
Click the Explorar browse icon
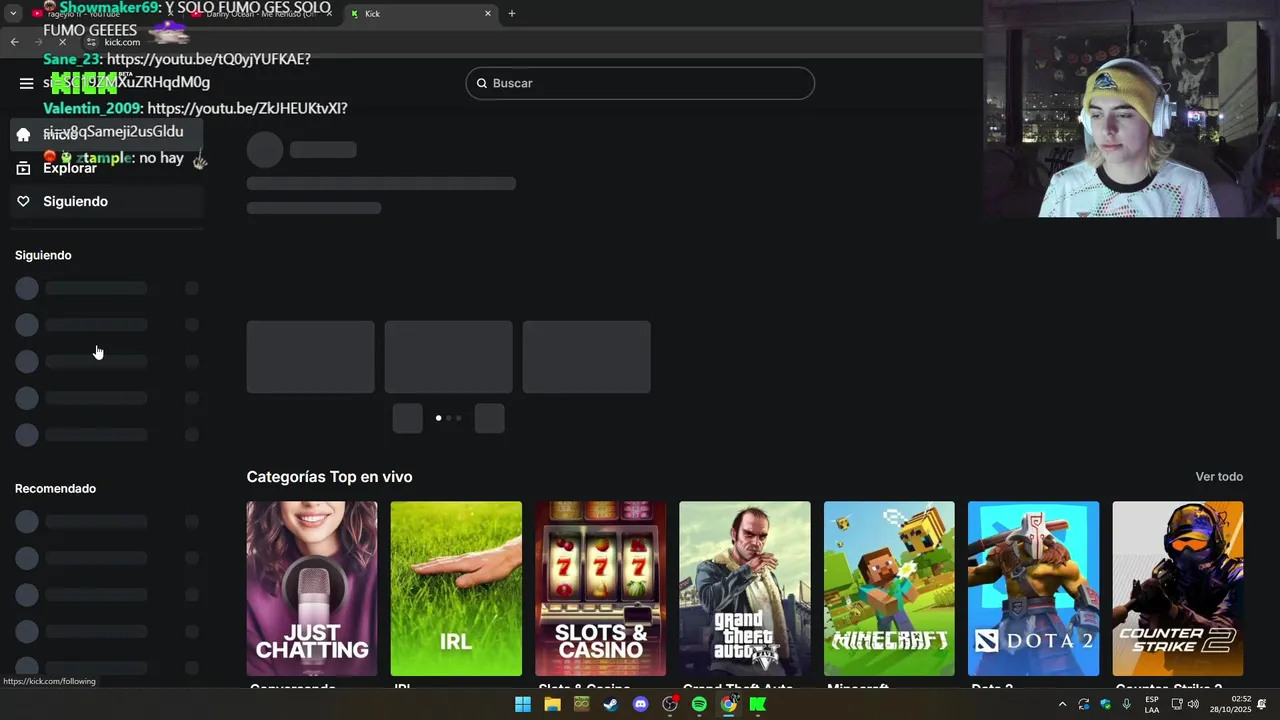coord(23,168)
